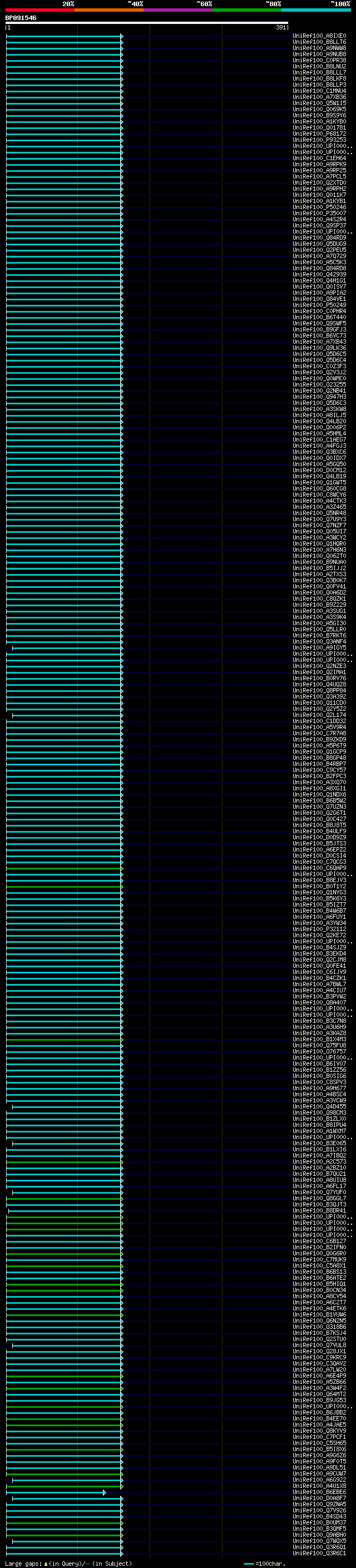Select hit label UniRef100_Q011K7

click(319, 195)
